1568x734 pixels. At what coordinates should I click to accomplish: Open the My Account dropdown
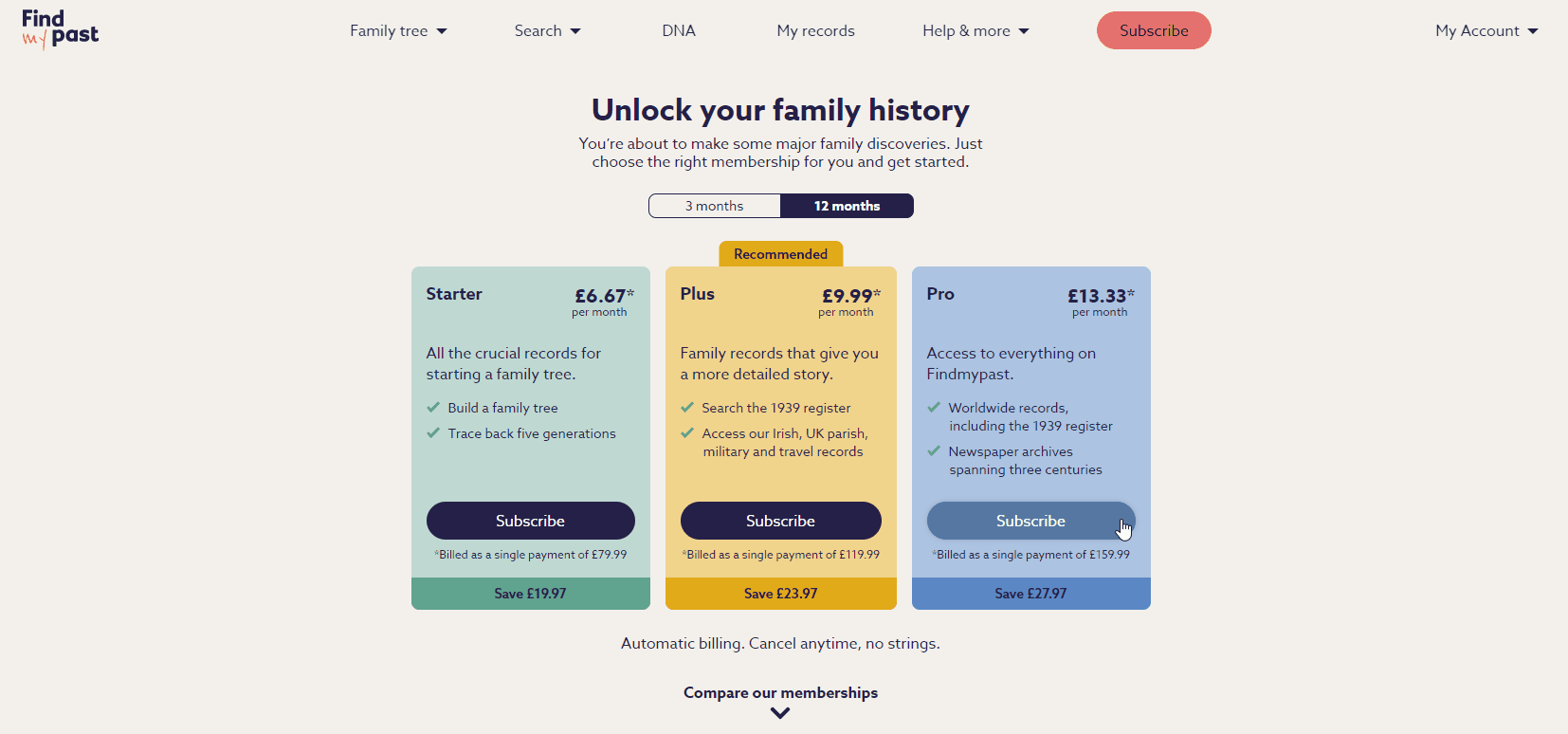click(x=1477, y=30)
